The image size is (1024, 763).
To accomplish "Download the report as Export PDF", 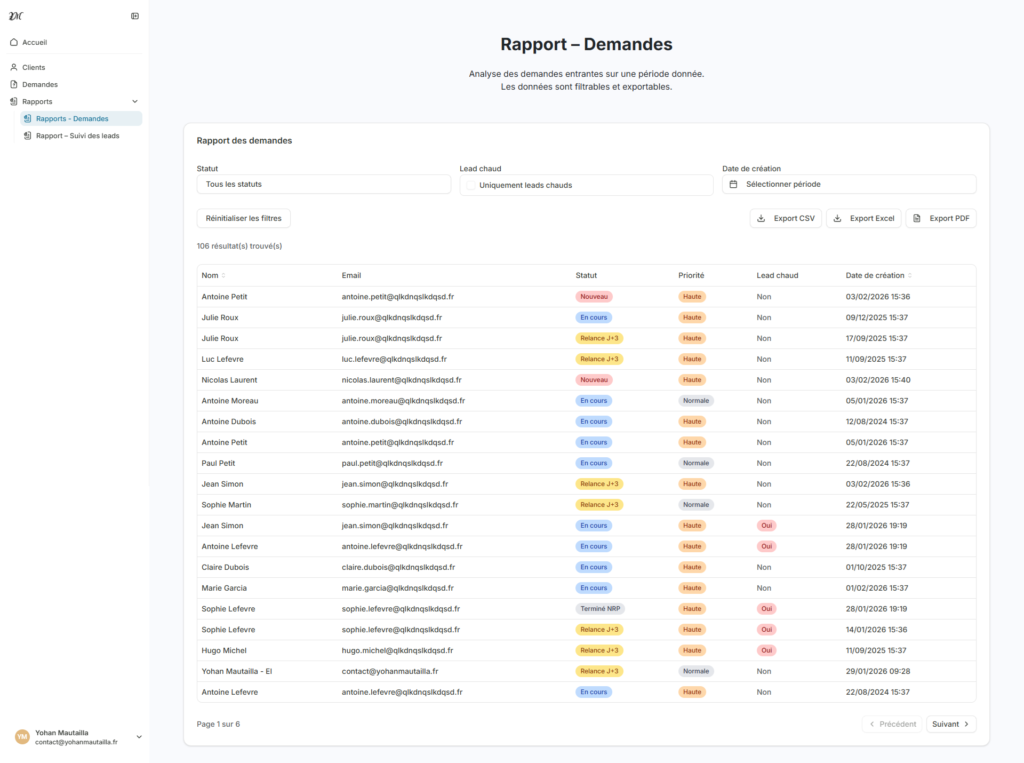I will [940, 218].
